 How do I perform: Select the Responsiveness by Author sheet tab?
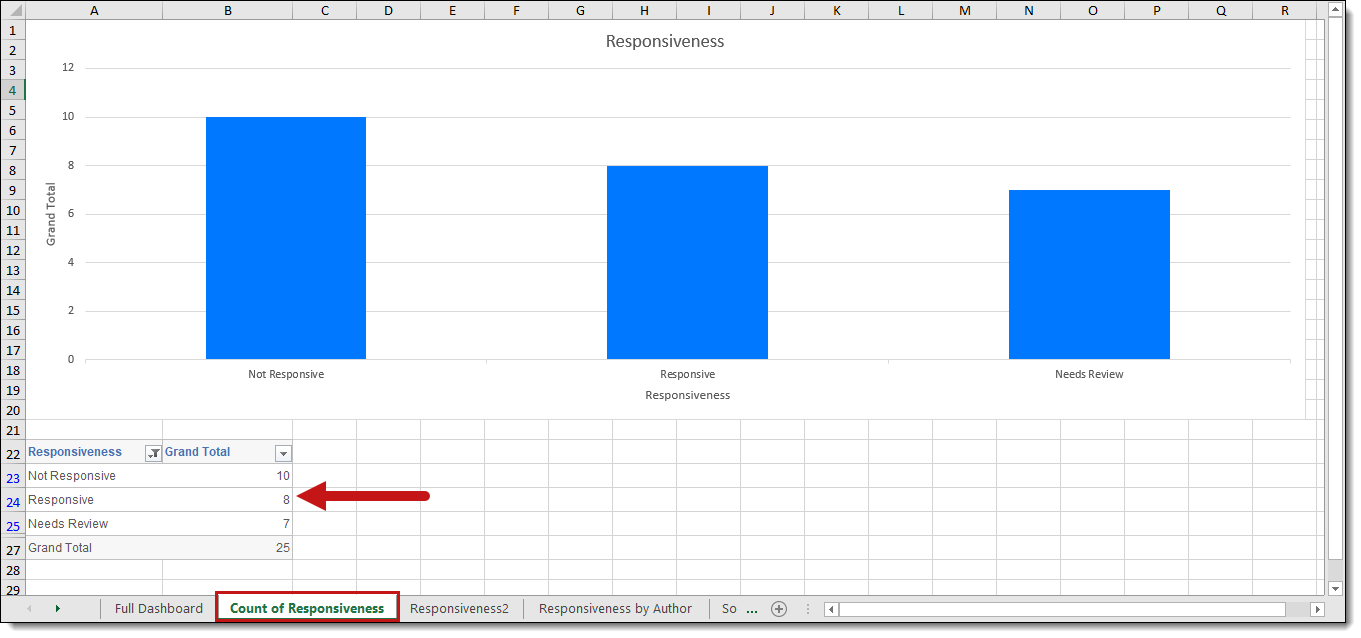click(615, 608)
